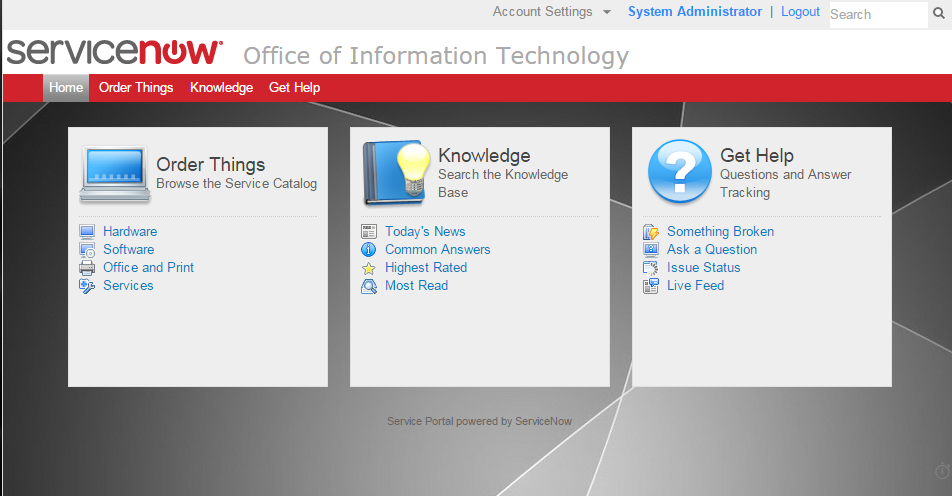This screenshot has width=952, height=496.
Task: Open Today's News link
Action: pyautogui.click(x=425, y=231)
